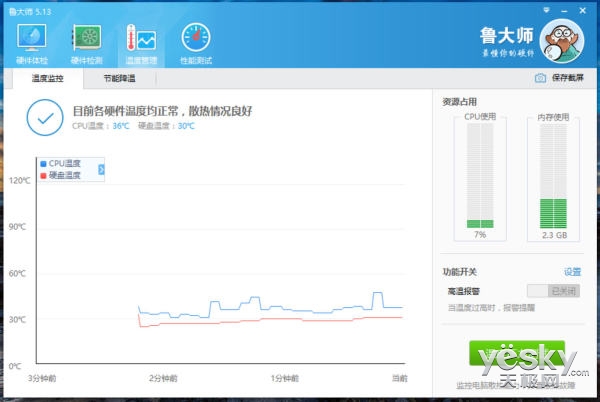Click the 120℃ axis label

pos(20,180)
